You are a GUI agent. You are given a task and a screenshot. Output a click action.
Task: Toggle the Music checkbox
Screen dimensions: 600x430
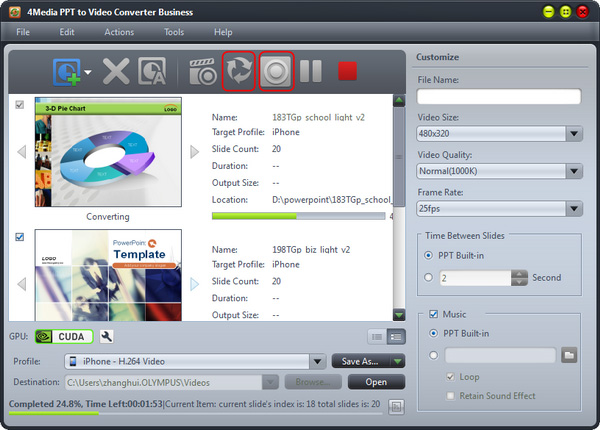pos(433,315)
